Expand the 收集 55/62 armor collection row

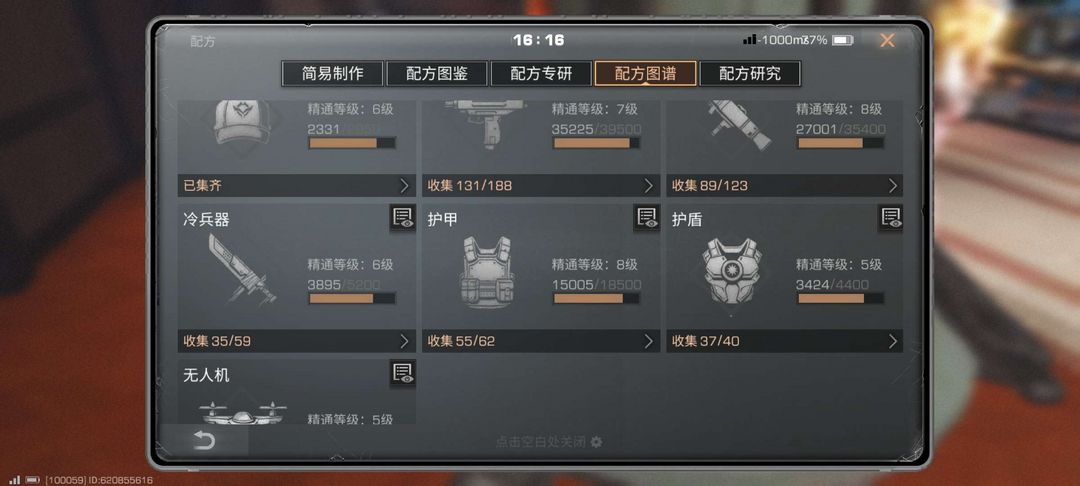(x=541, y=341)
